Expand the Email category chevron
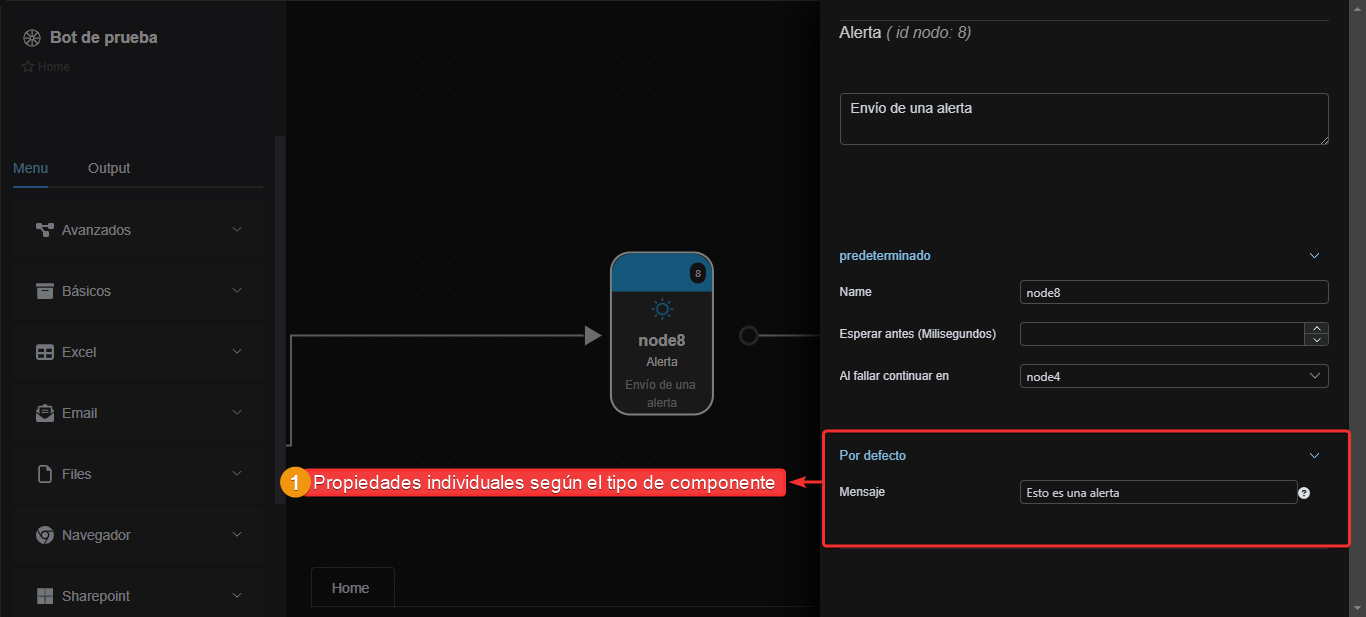 tap(237, 412)
